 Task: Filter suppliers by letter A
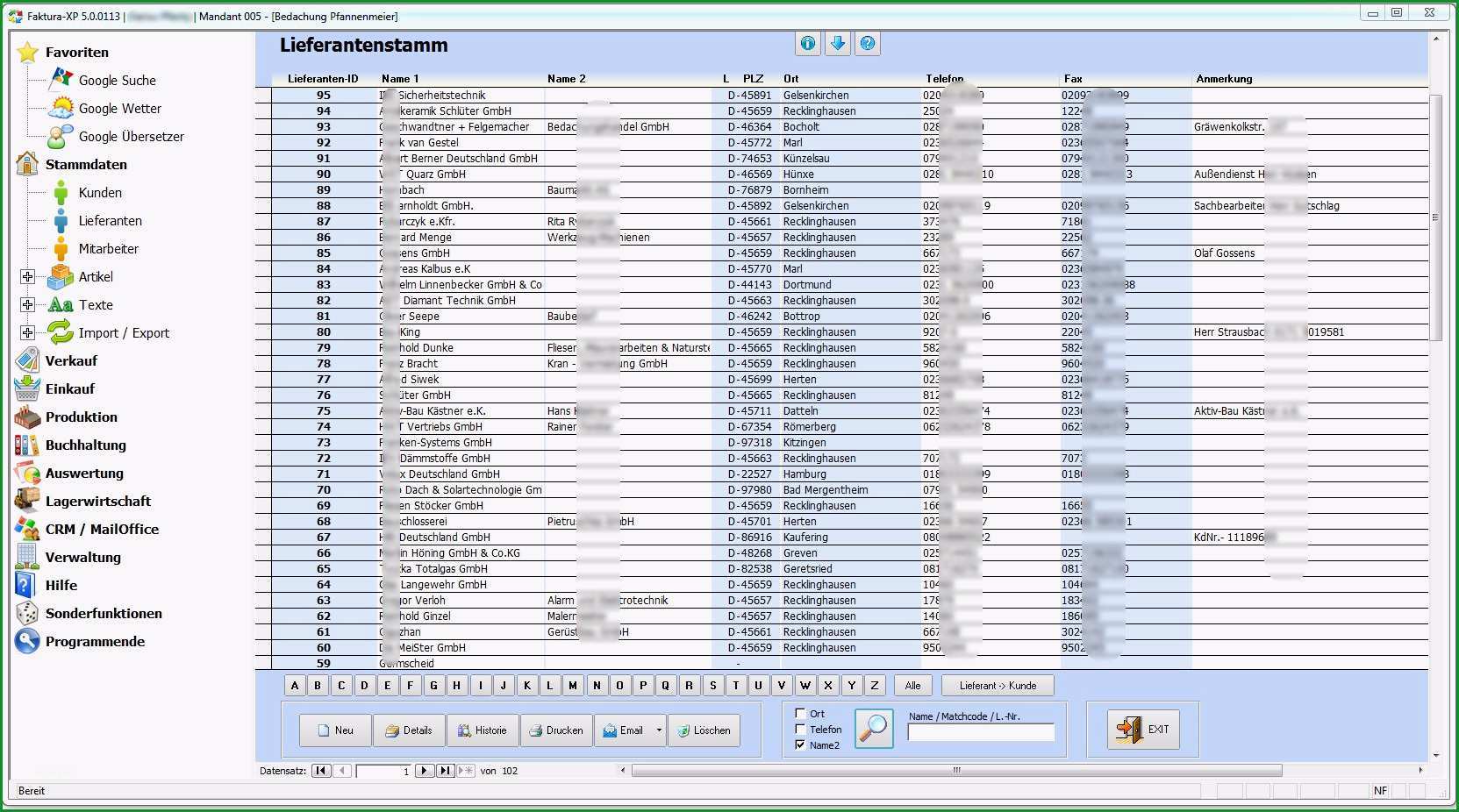tap(295, 686)
